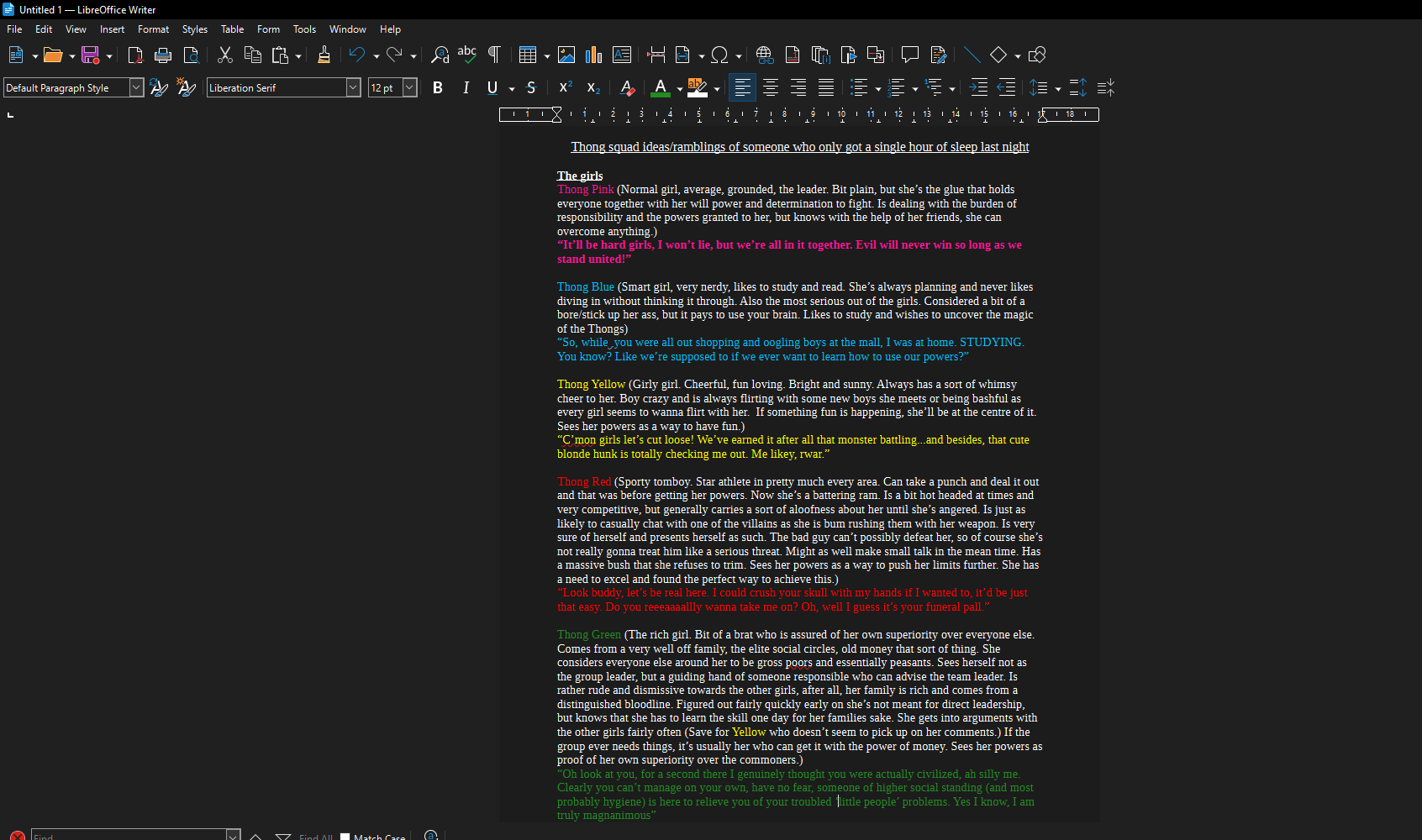Click the Export as PDF icon

pos(135,55)
